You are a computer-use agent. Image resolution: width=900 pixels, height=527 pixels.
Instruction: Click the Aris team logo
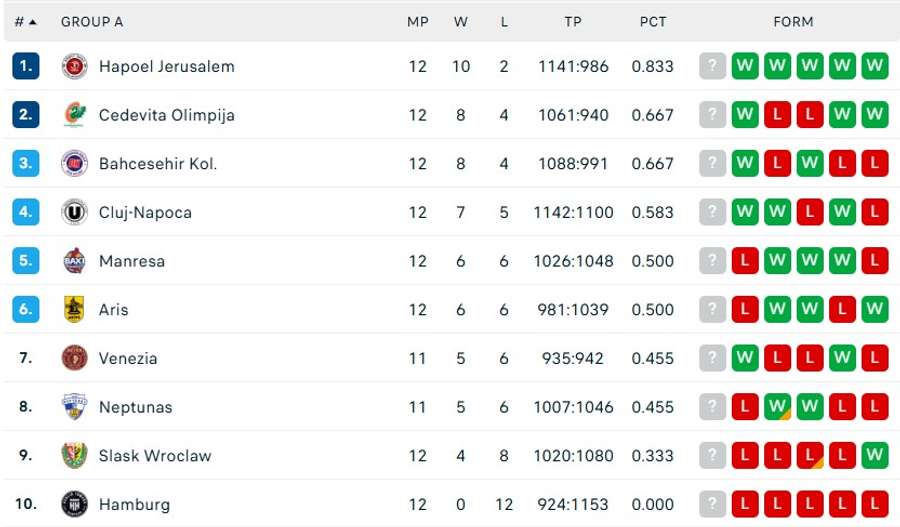(74, 310)
